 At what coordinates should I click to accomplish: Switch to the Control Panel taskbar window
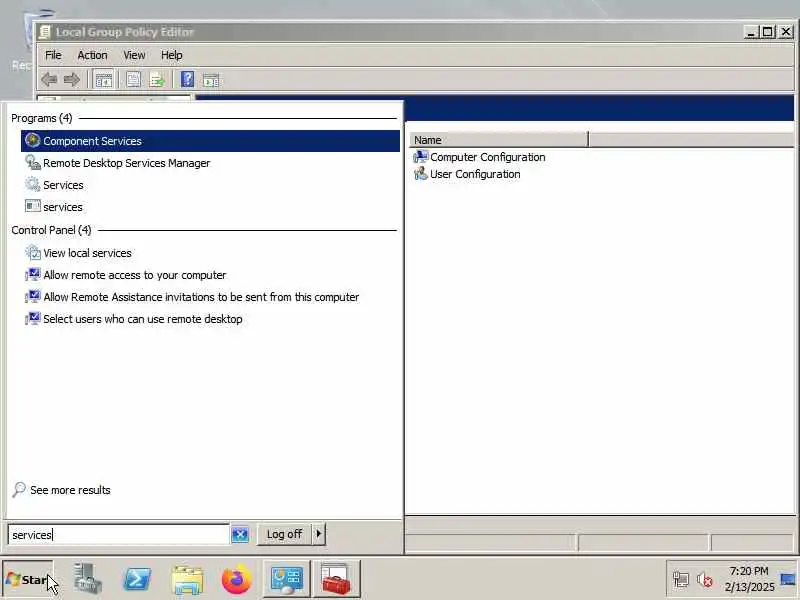tap(286, 579)
